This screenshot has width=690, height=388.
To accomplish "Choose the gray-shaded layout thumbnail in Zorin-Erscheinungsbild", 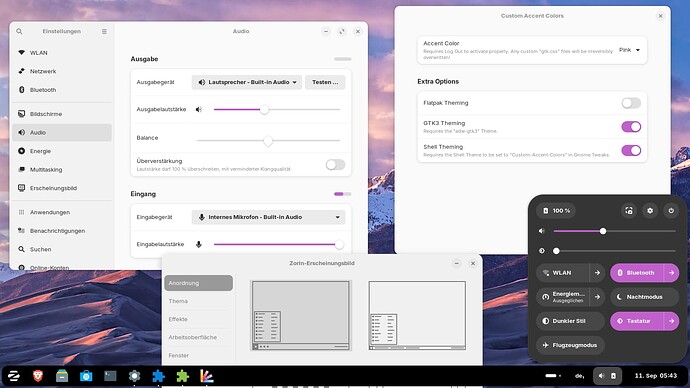I will click(301, 315).
